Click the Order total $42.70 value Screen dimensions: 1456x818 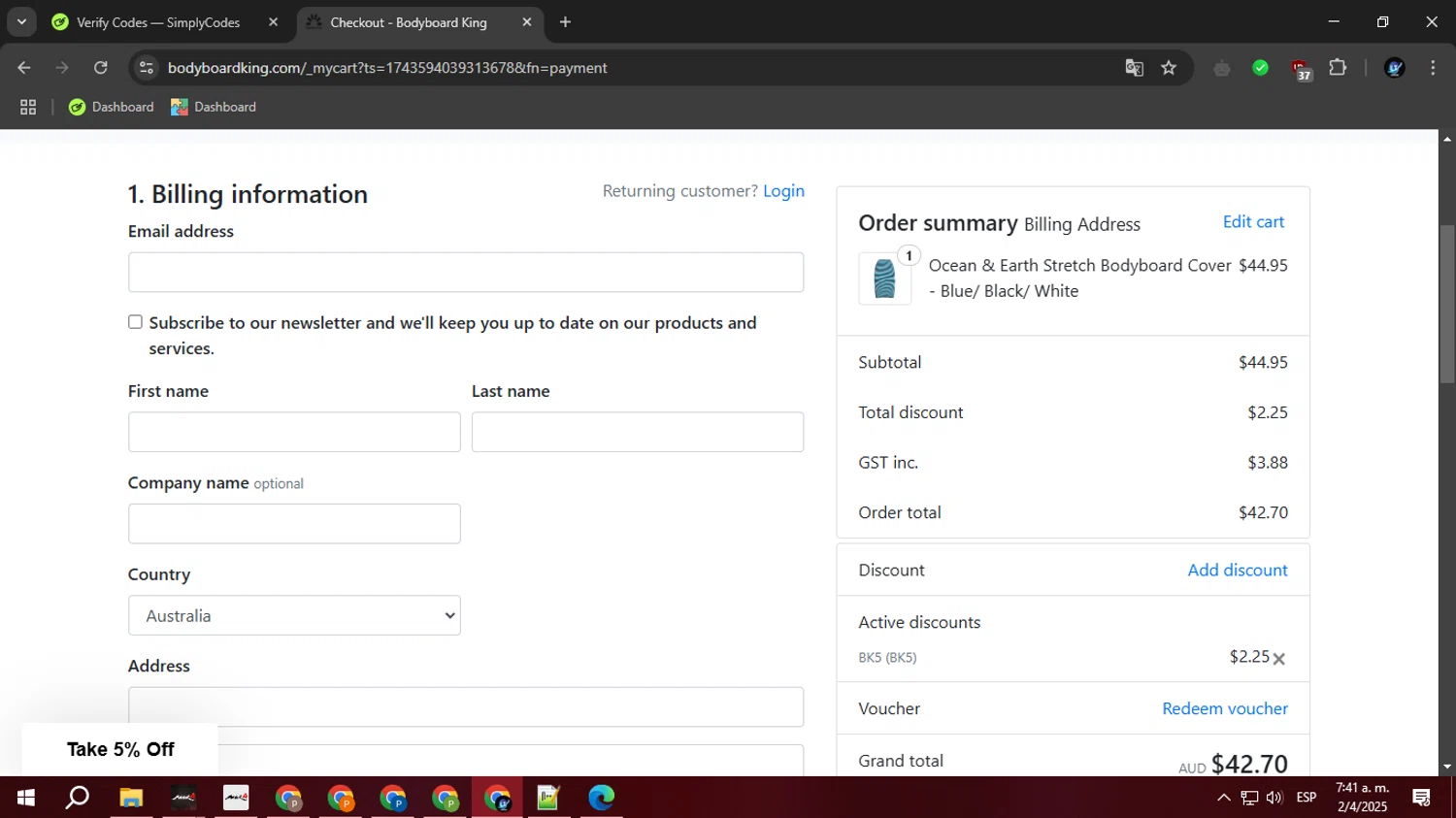tap(1263, 513)
